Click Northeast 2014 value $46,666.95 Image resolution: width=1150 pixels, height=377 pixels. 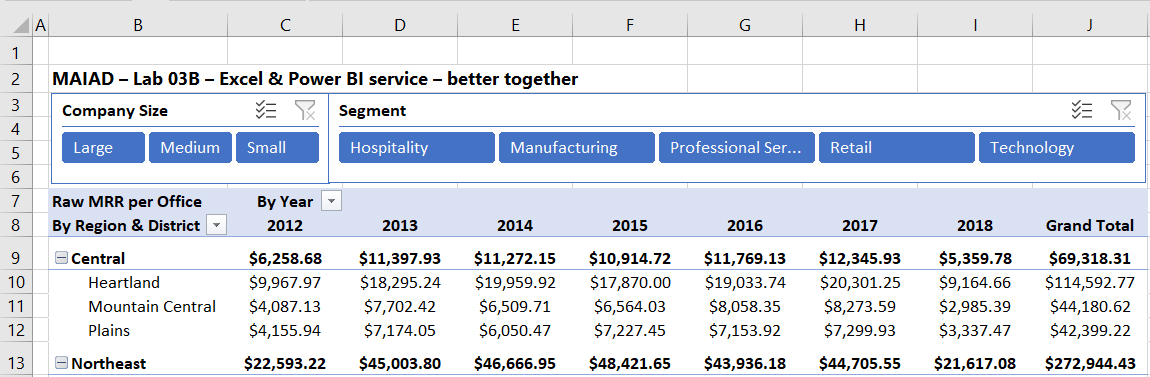pyautogui.click(x=515, y=363)
